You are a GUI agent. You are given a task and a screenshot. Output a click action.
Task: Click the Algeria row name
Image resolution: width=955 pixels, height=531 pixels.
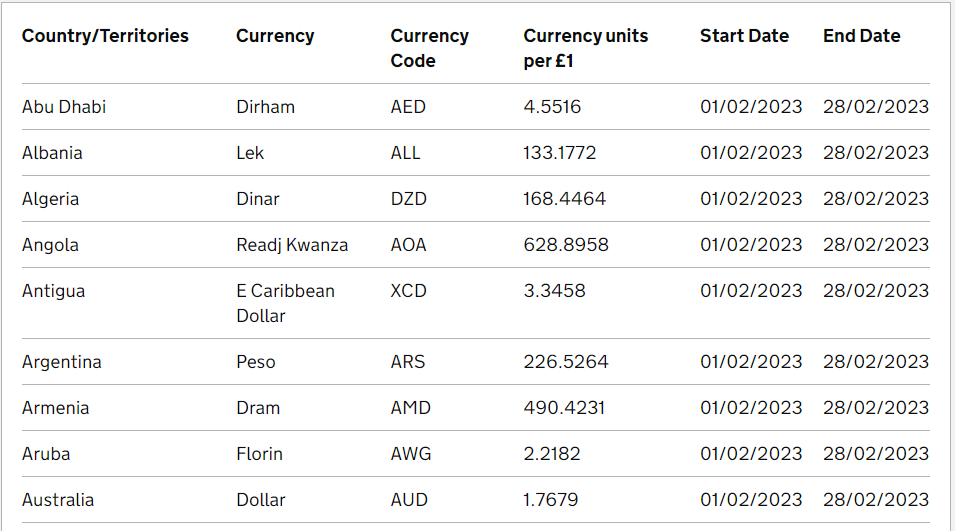pyautogui.click(x=50, y=199)
